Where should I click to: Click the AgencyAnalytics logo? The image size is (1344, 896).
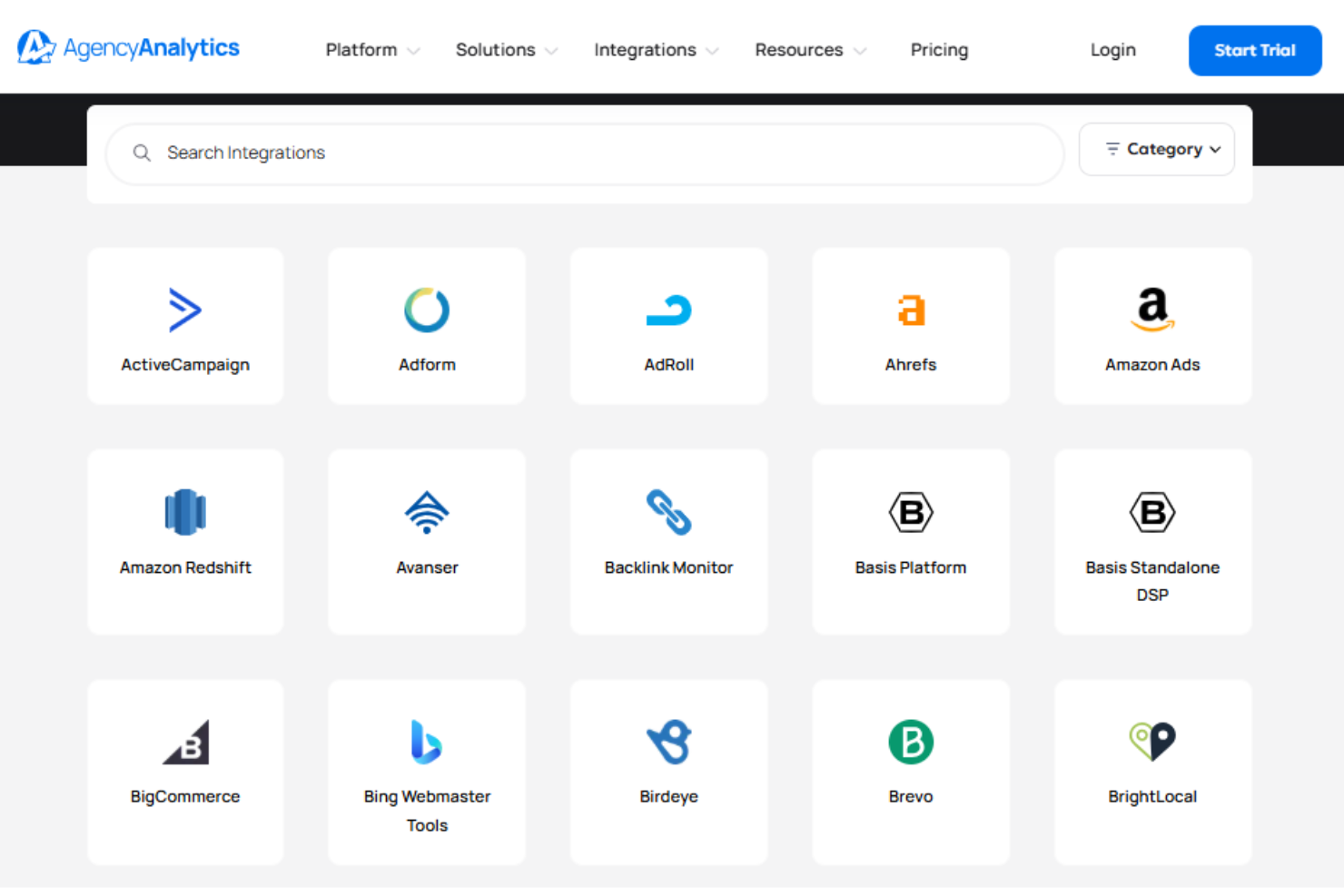(x=128, y=47)
